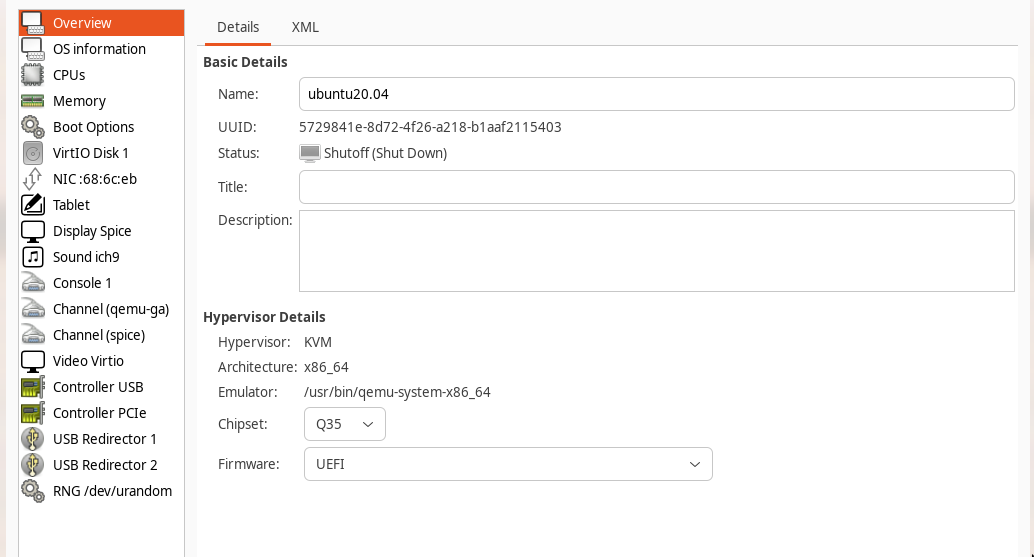Select the Sound ich9 music note icon

coord(33,257)
